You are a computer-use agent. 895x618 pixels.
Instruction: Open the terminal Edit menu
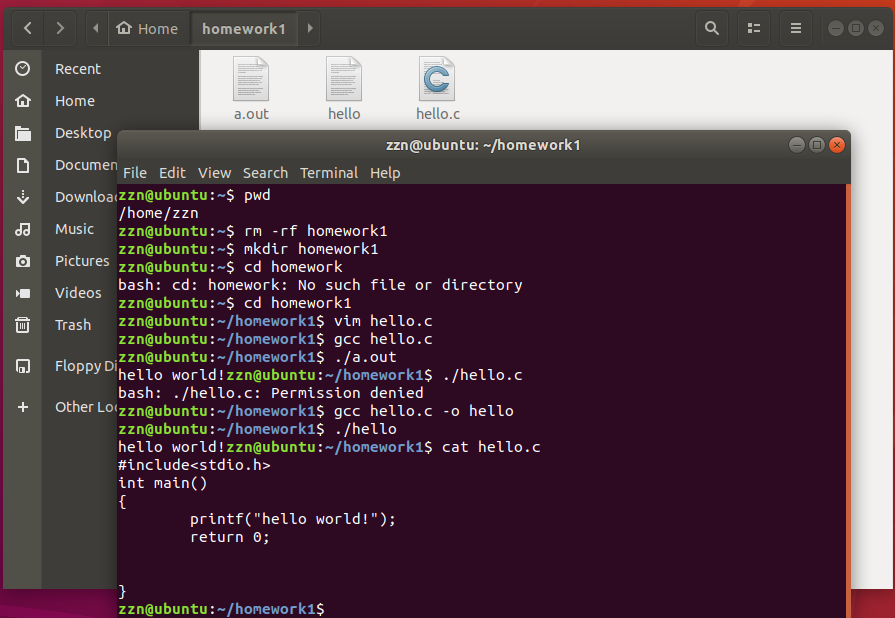[172, 173]
